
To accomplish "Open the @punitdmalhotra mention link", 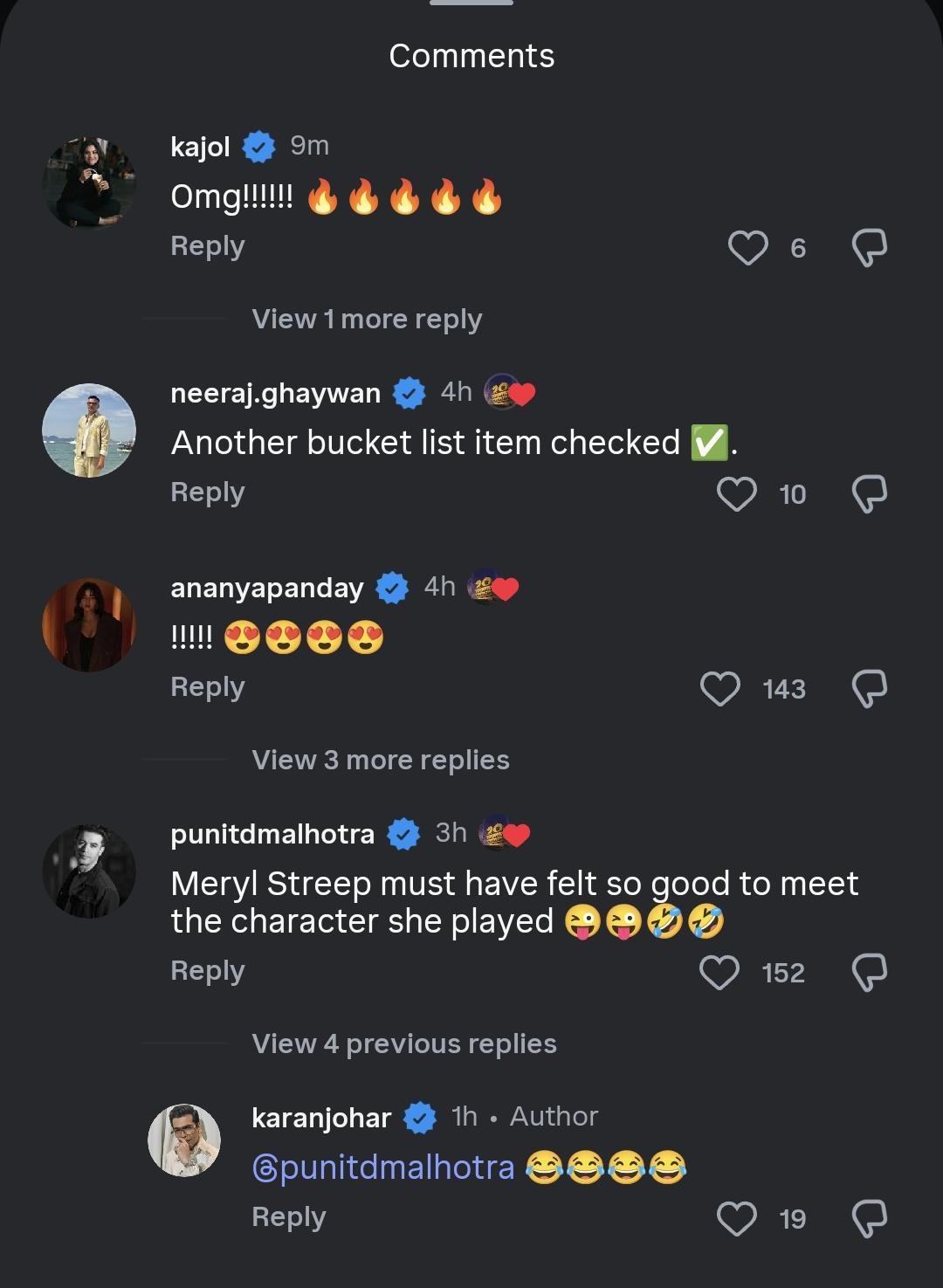I will pyautogui.click(x=383, y=1167).
